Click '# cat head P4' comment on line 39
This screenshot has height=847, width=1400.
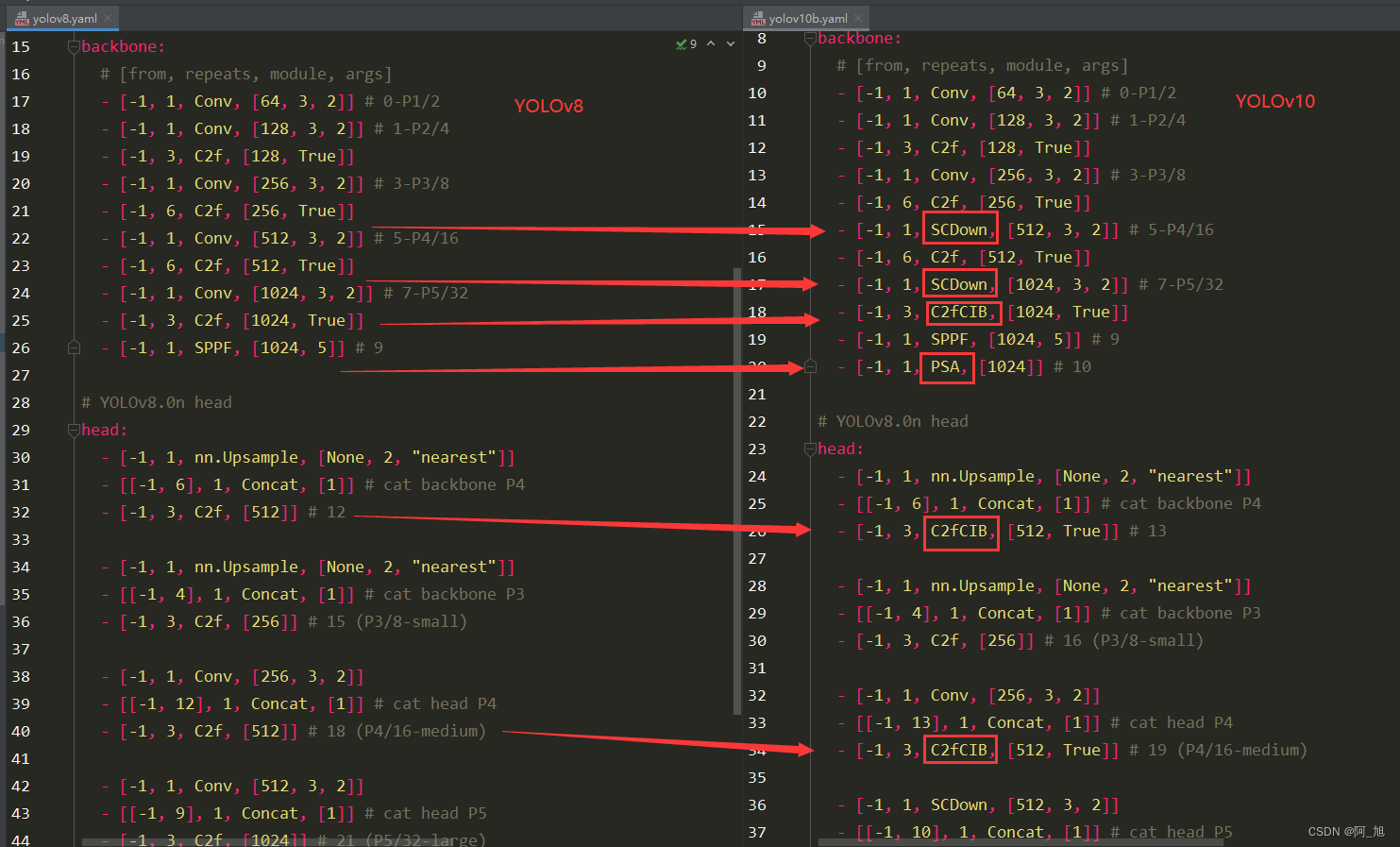435,703
